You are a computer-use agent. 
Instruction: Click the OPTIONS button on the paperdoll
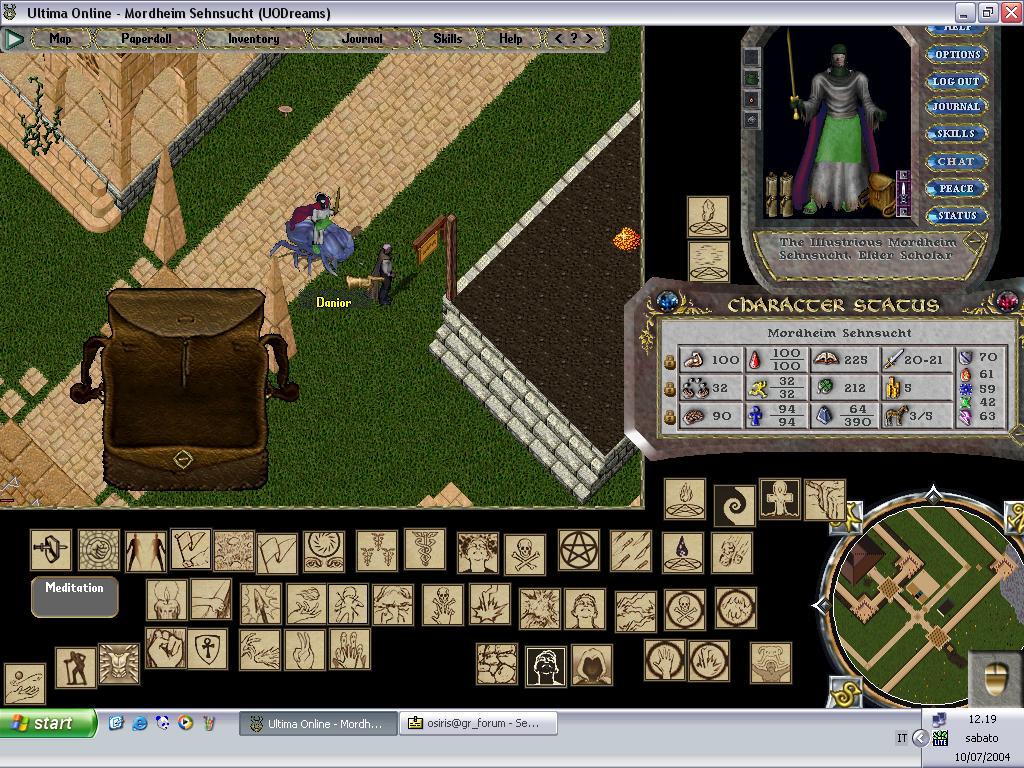tap(957, 55)
